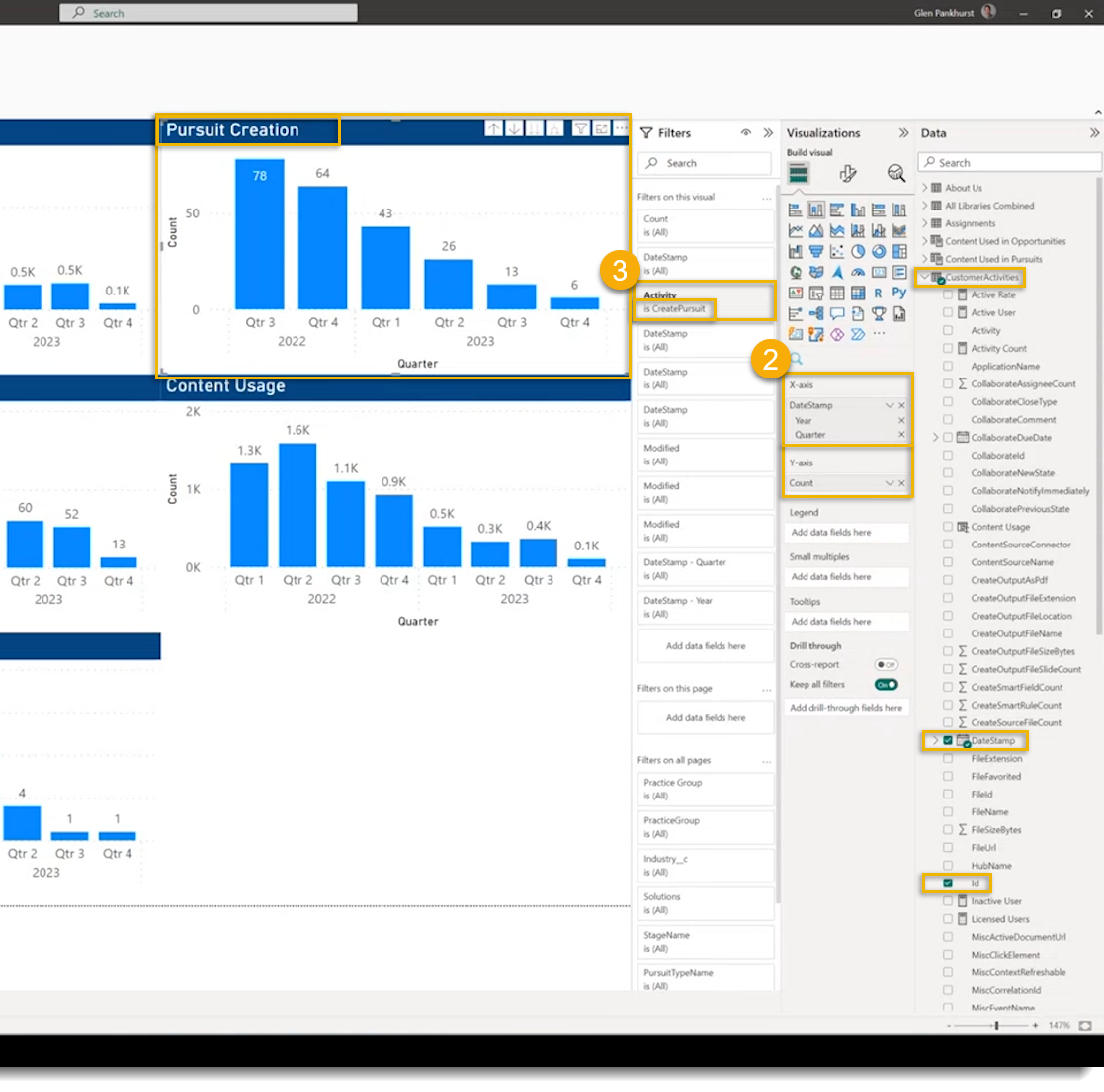Pick the Python visual icon

pos(898,293)
